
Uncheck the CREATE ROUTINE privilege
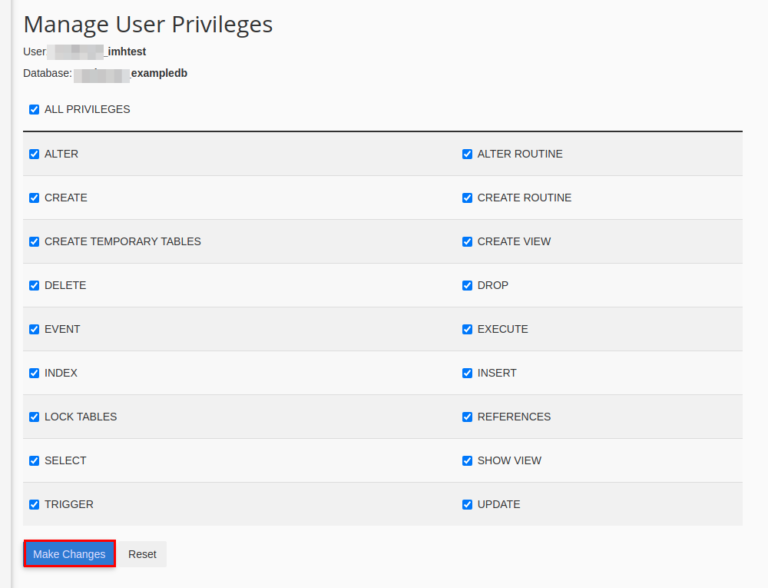pos(467,198)
